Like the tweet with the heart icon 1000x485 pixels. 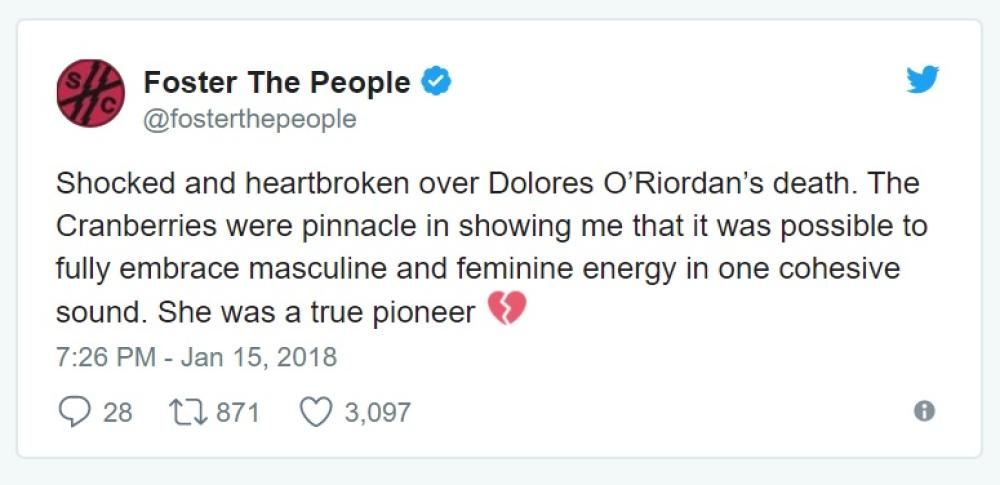(x=316, y=411)
